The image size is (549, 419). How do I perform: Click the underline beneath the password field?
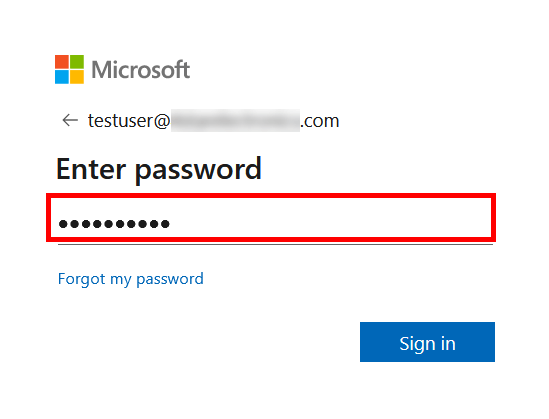[x=275, y=244]
